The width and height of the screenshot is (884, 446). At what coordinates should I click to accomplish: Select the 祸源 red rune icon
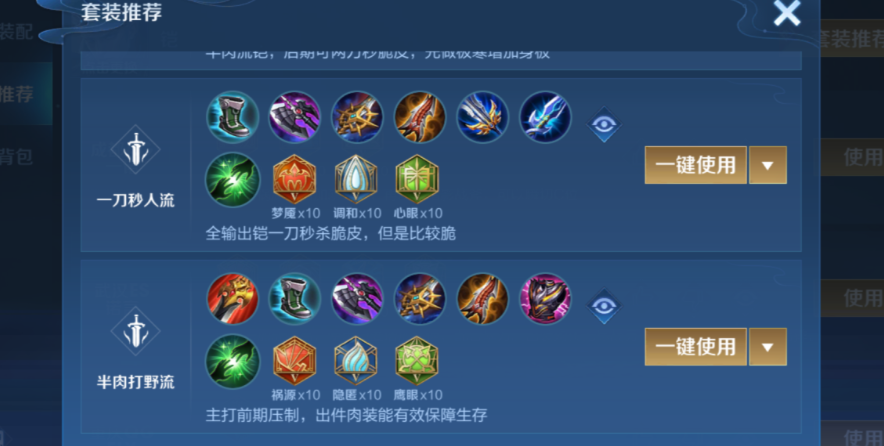(x=294, y=361)
